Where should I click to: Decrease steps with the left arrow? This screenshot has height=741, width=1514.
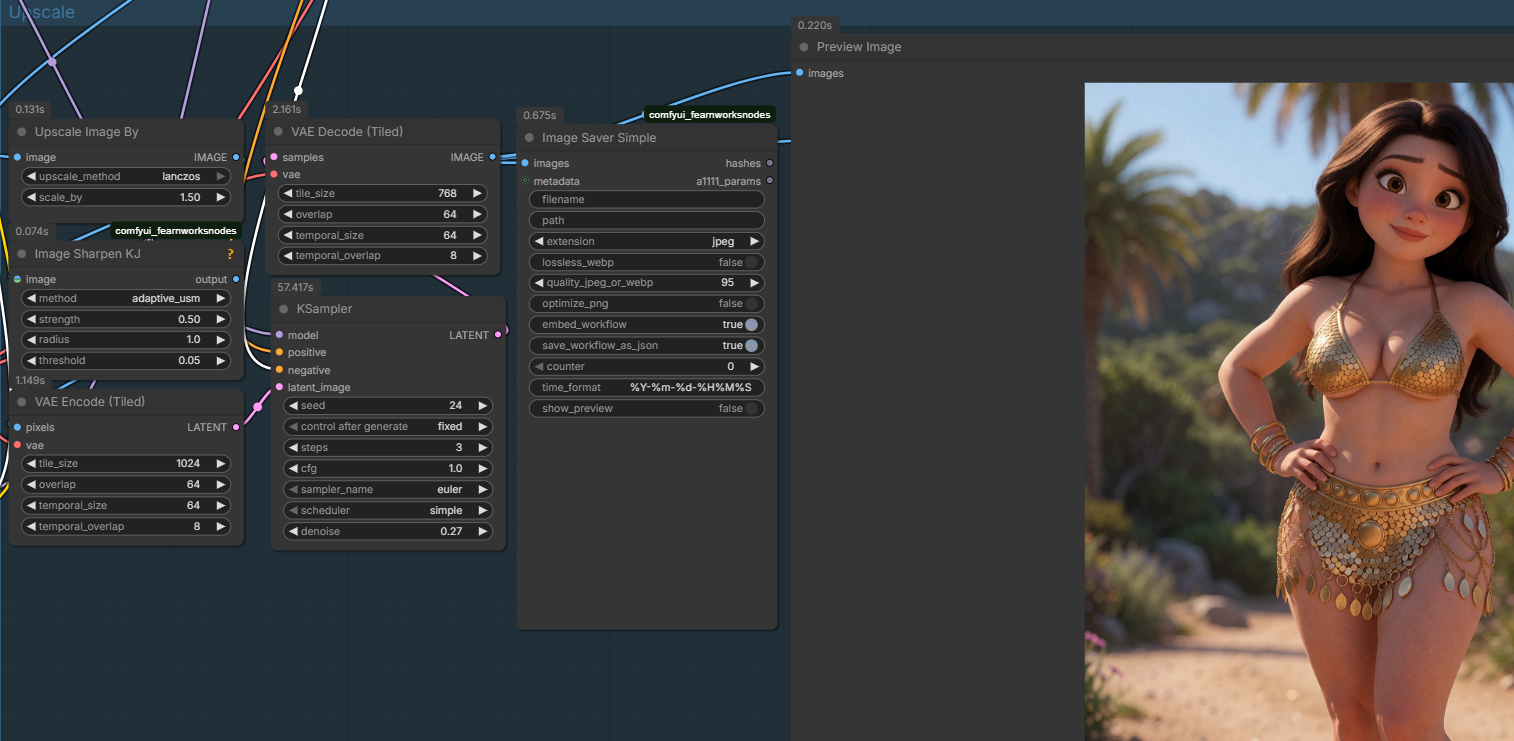292,447
